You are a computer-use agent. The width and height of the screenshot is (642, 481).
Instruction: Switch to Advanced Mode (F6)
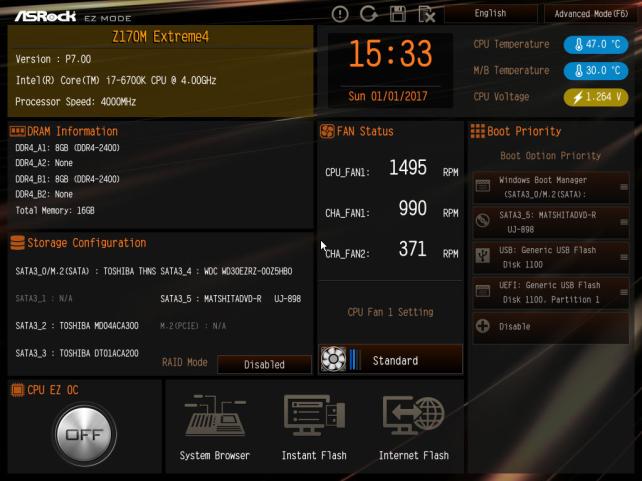coord(591,14)
